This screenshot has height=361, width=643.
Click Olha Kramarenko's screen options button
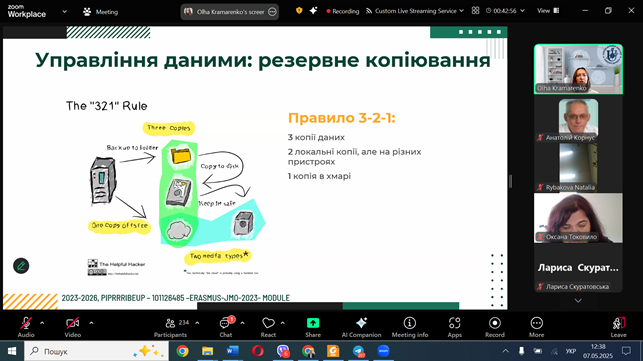point(272,12)
